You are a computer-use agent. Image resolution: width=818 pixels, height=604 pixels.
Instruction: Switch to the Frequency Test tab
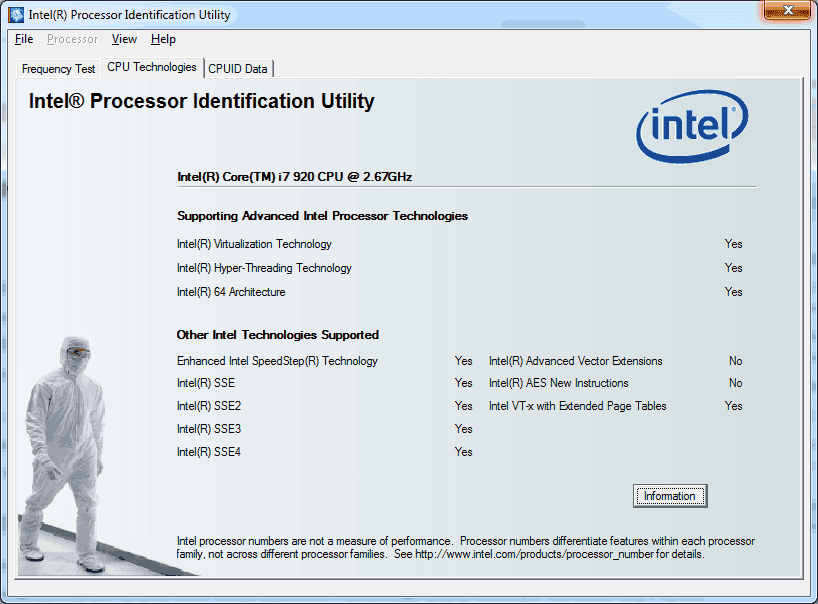57,68
